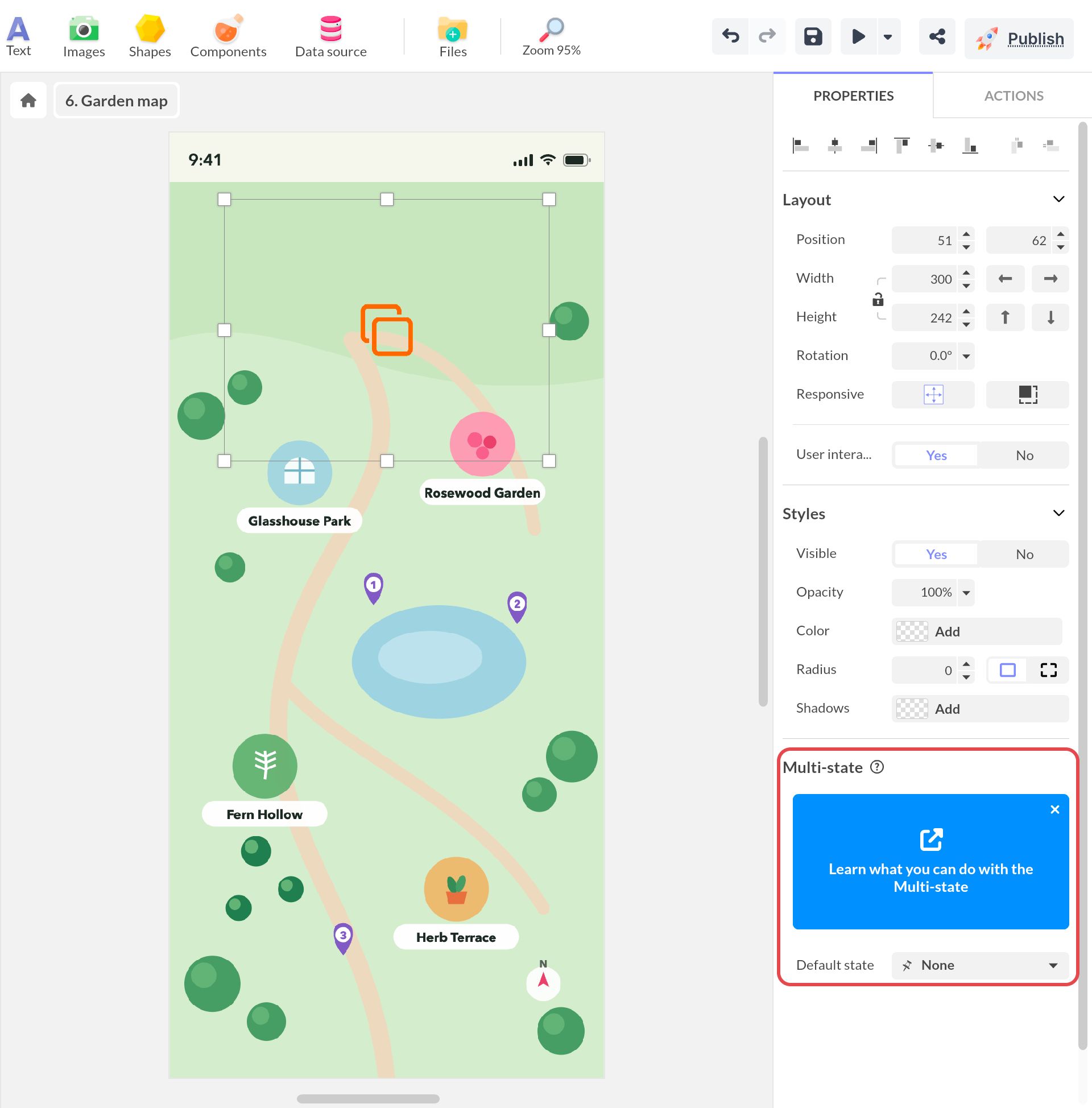Open the Files manager
Image resolution: width=1092 pixels, height=1108 pixels.
pos(453,37)
